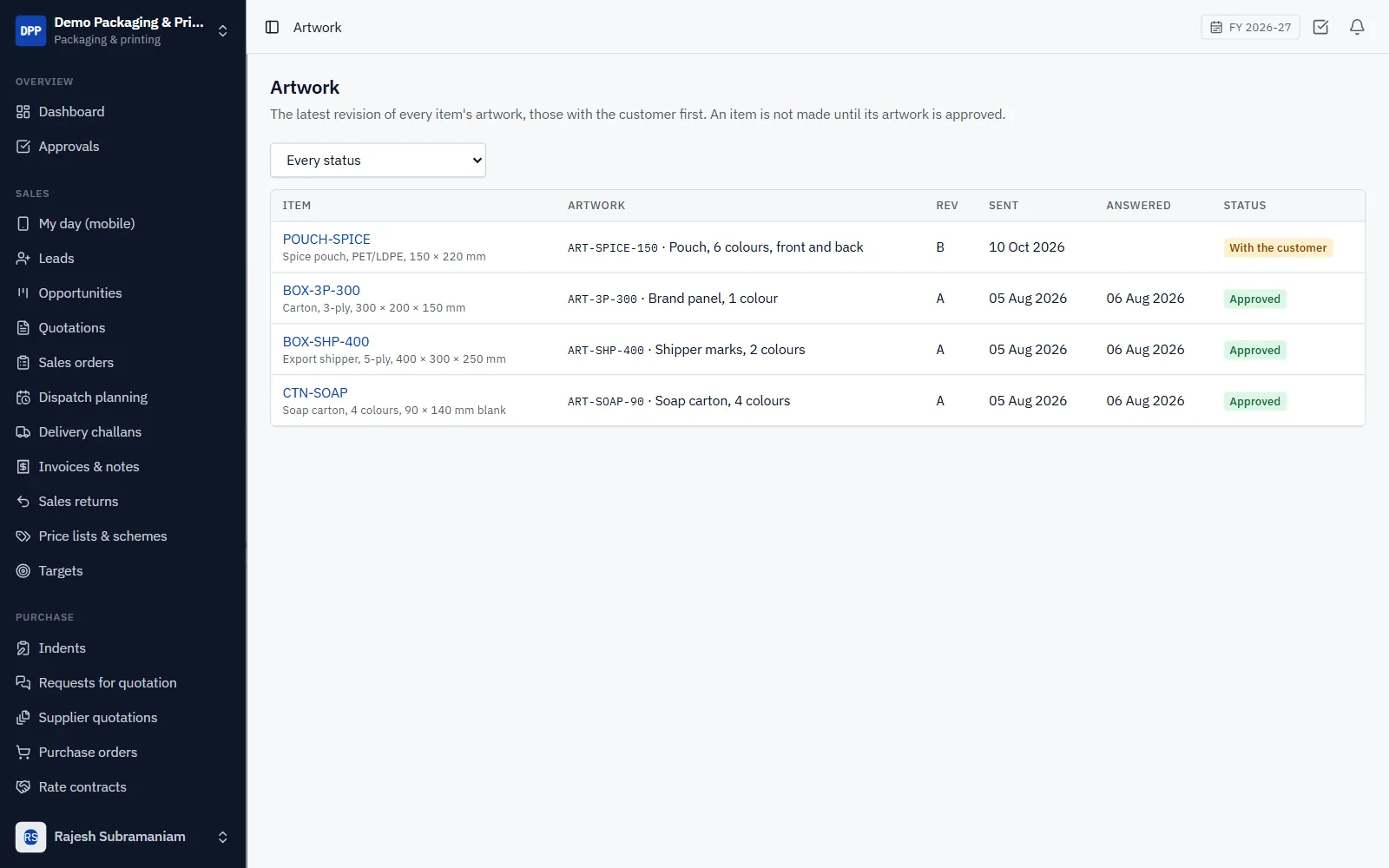Click the Rate contracts handshake icon
Viewport: 1389px width, 868px height.
pyautogui.click(x=23, y=787)
